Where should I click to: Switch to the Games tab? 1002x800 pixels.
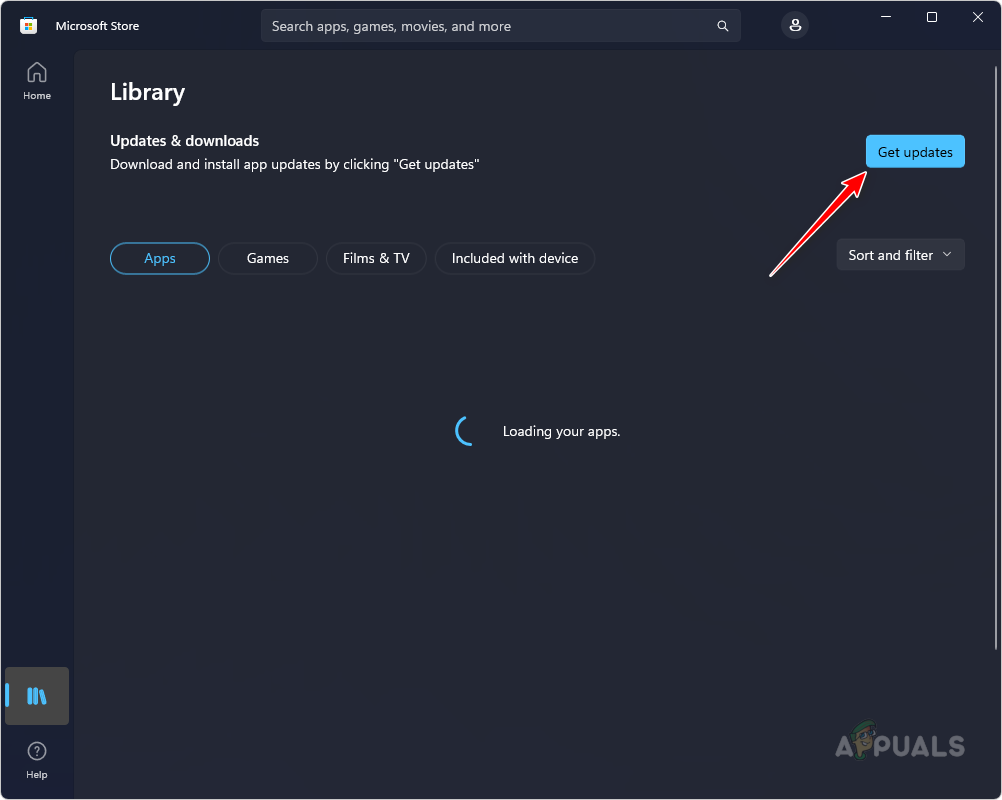268,258
